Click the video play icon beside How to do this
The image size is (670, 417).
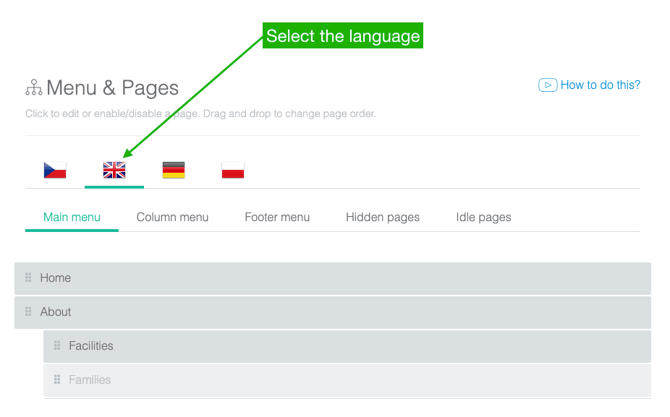click(547, 85)
